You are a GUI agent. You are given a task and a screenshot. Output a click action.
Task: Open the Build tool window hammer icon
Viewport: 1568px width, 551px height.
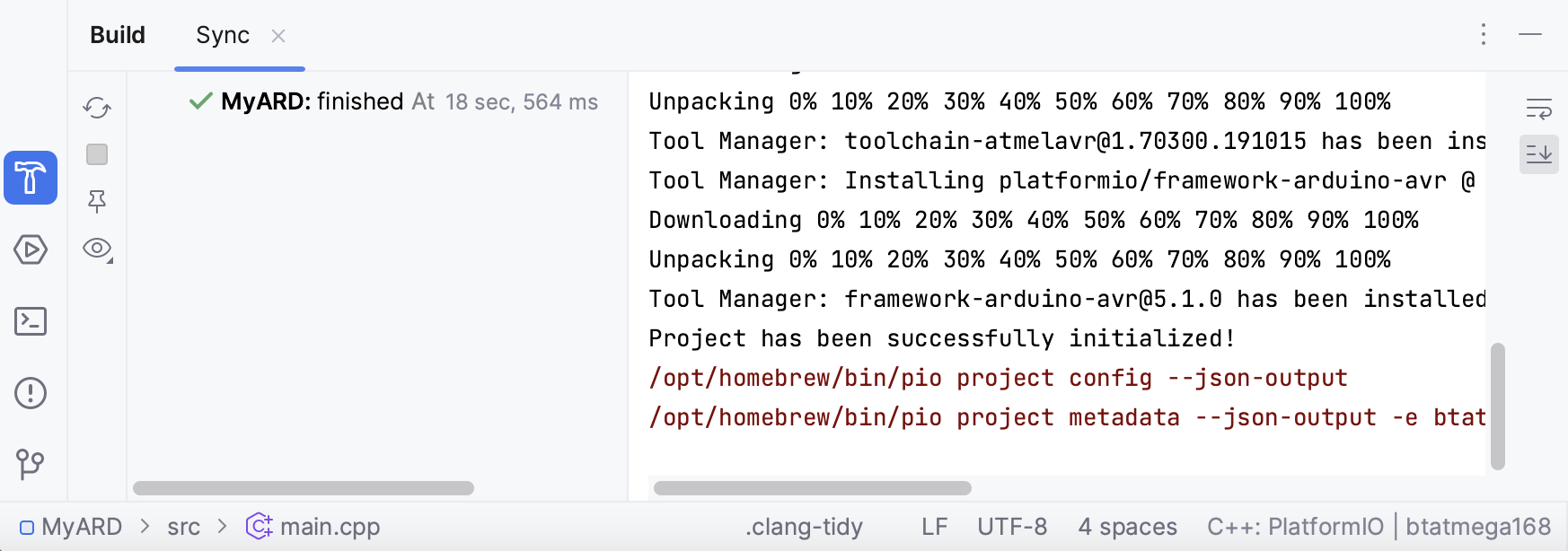pyautogui.click(x=31, y=178)
